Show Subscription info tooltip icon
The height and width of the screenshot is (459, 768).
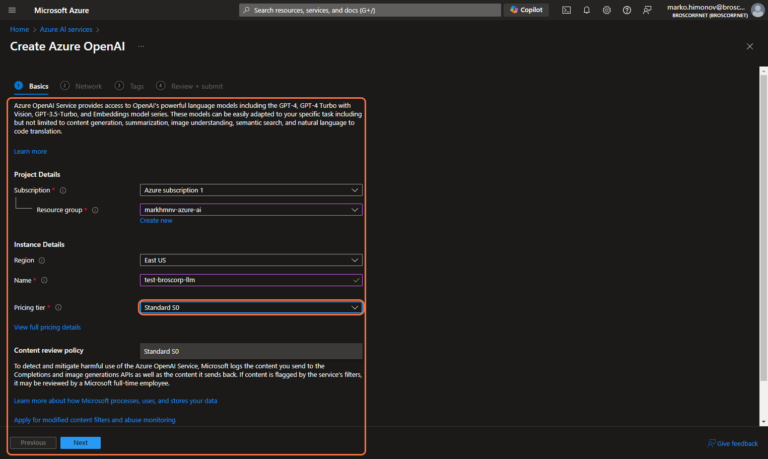click(63, 191)
